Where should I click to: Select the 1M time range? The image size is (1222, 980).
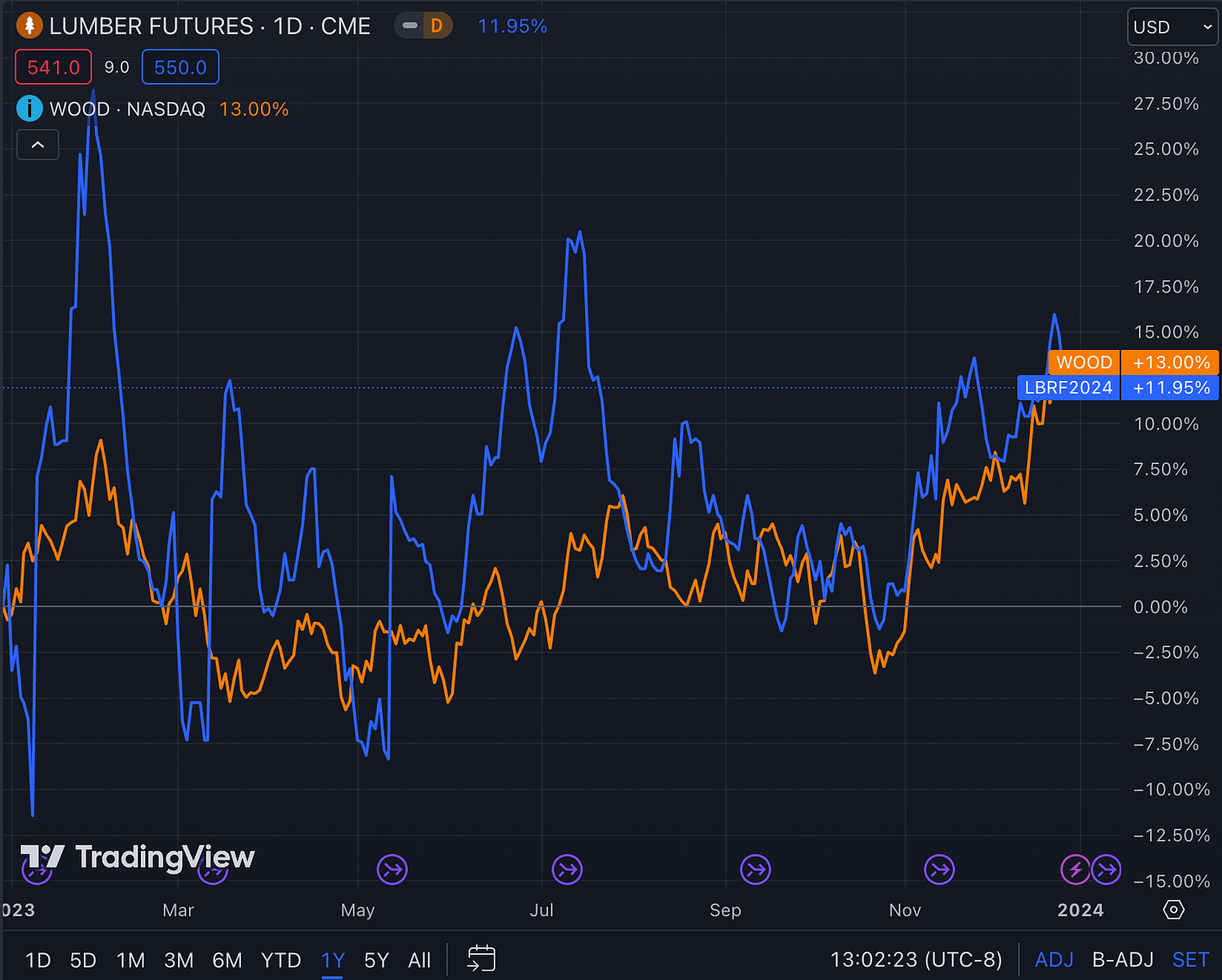pos(131,961)
